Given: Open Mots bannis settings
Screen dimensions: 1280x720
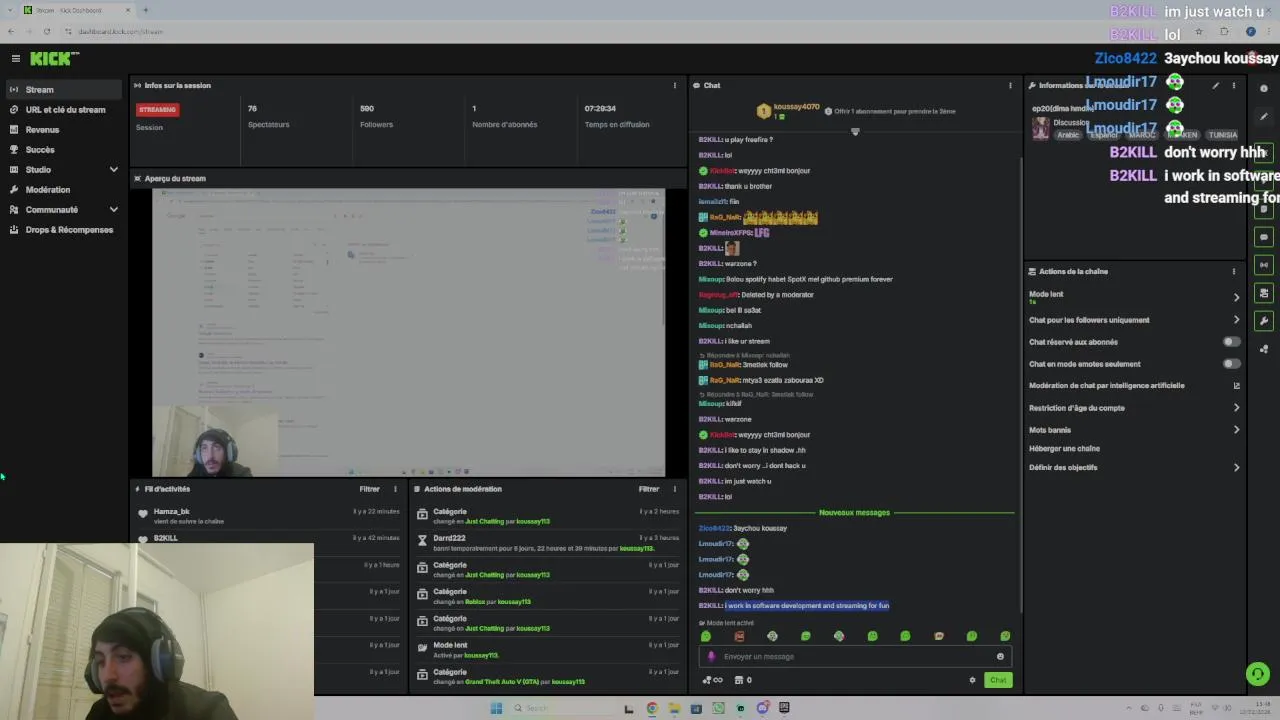Looking at the screenshot, I should click(1134, 430).
